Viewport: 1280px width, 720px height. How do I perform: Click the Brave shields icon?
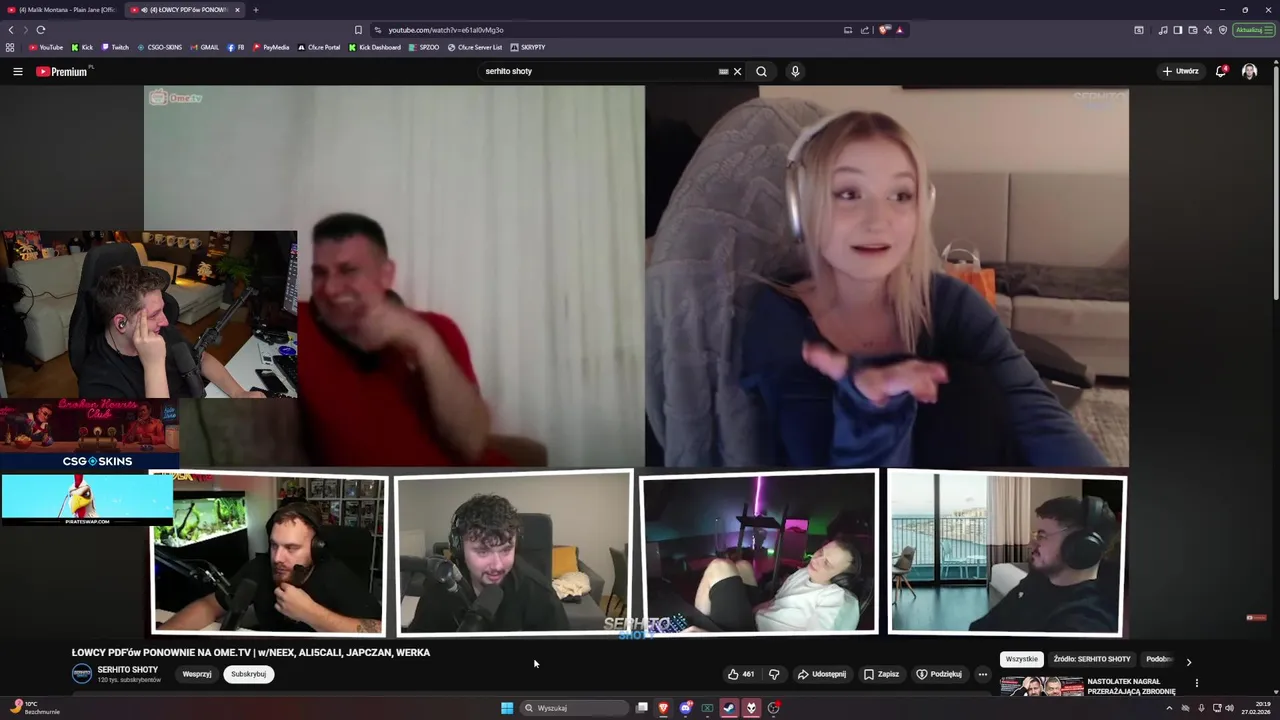coord(884,30)
